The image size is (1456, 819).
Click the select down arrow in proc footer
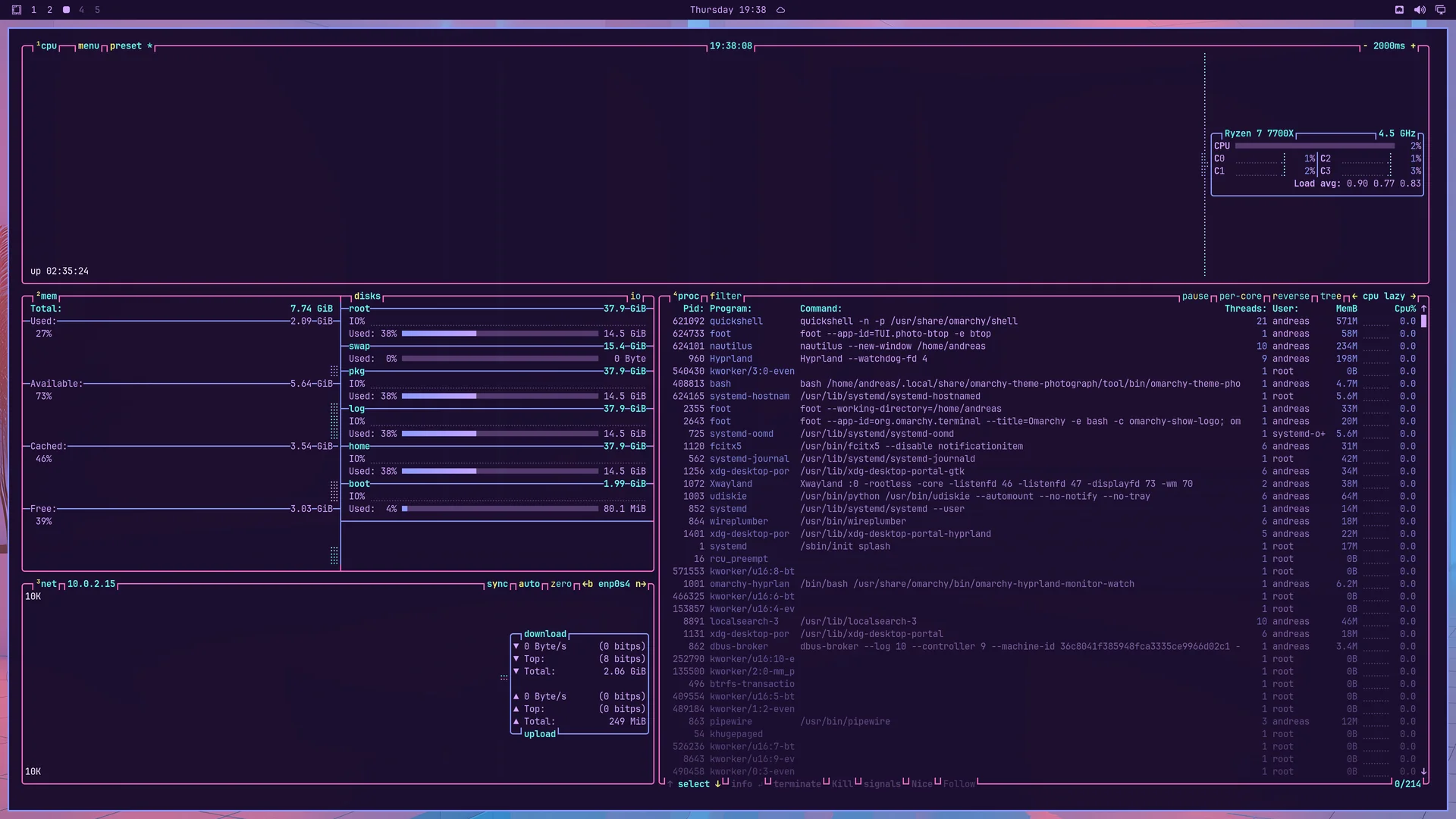pos(717,784)
